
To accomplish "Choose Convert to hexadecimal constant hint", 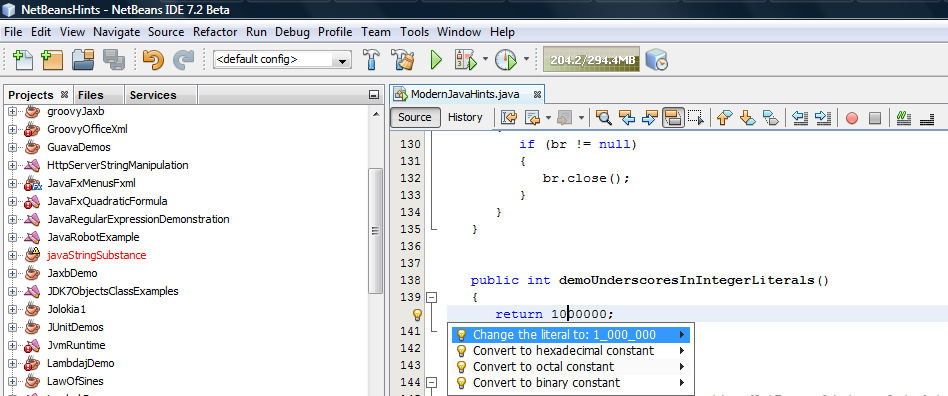I will click(571, 351).
